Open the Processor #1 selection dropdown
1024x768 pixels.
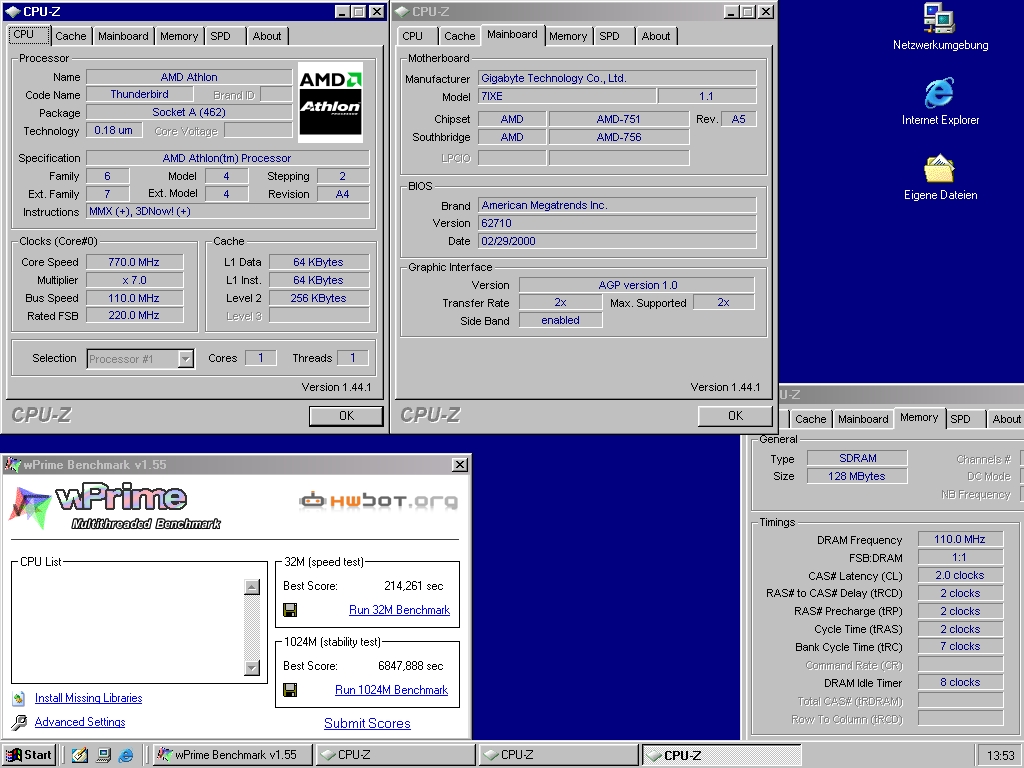[x=185, y=359]
